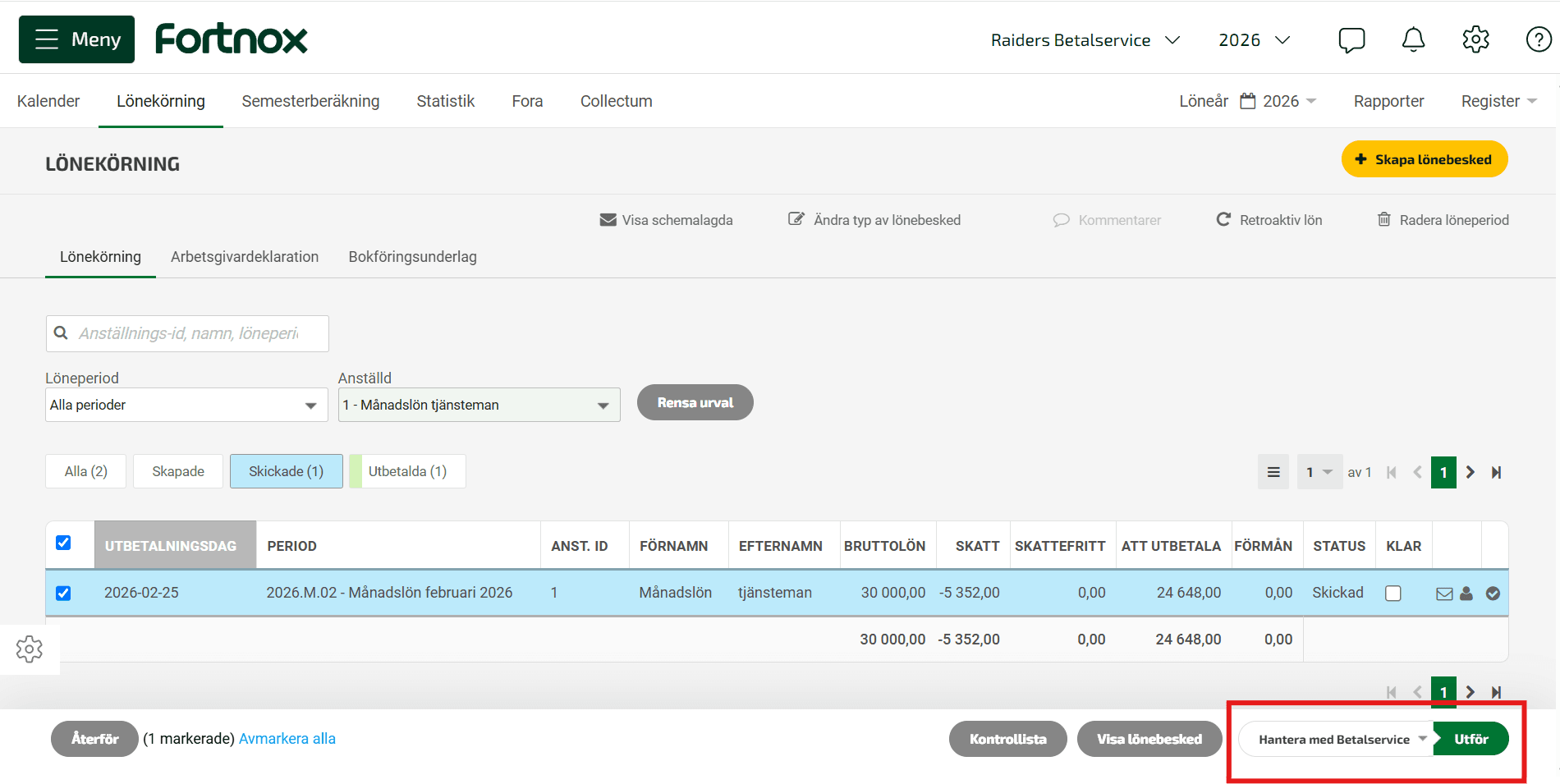Screen dimensions: 1560x784
Task: Open the list view columns icon
Action: 1273,472
